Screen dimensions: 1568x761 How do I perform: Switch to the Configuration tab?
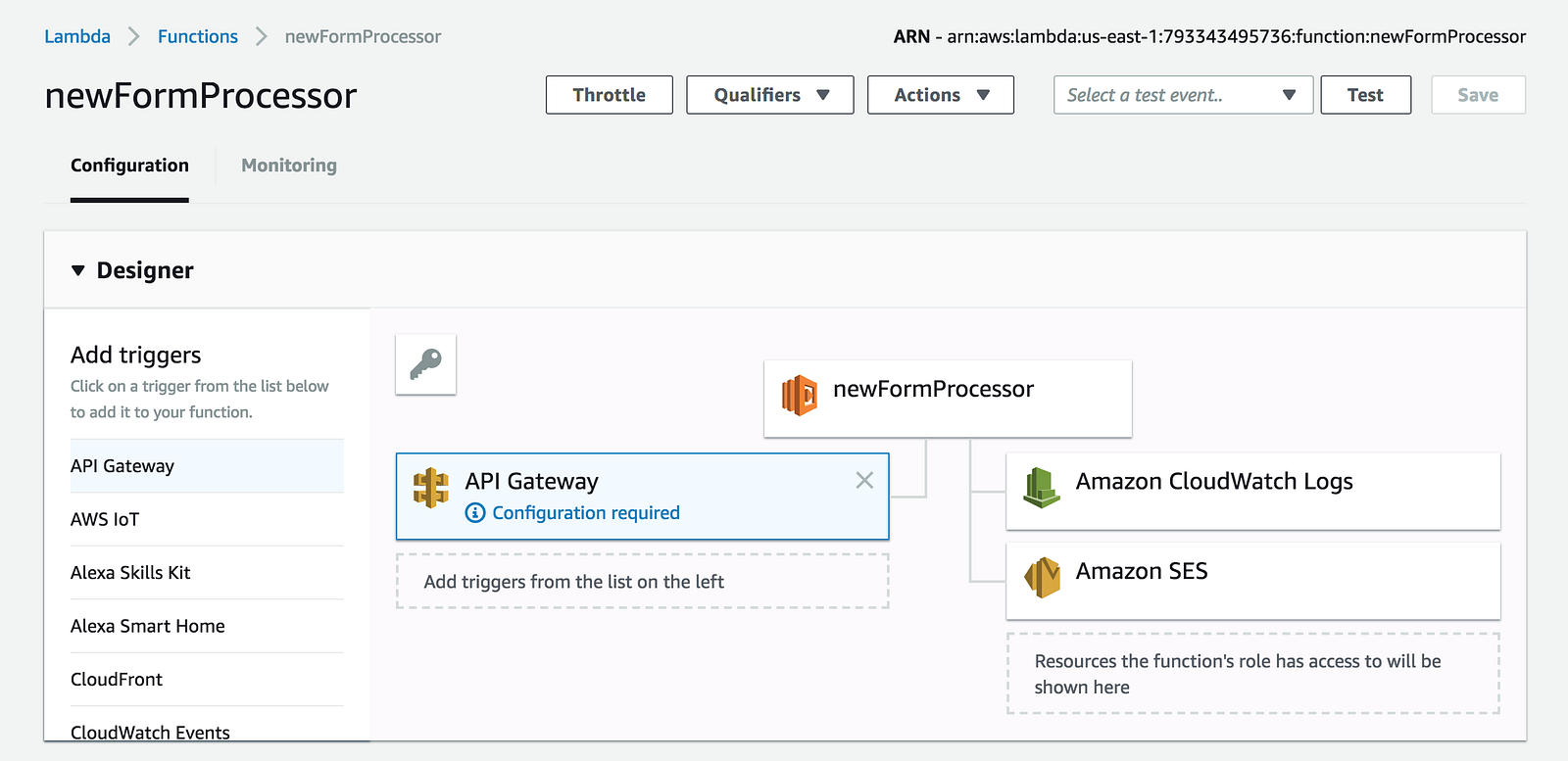point(129,166)
